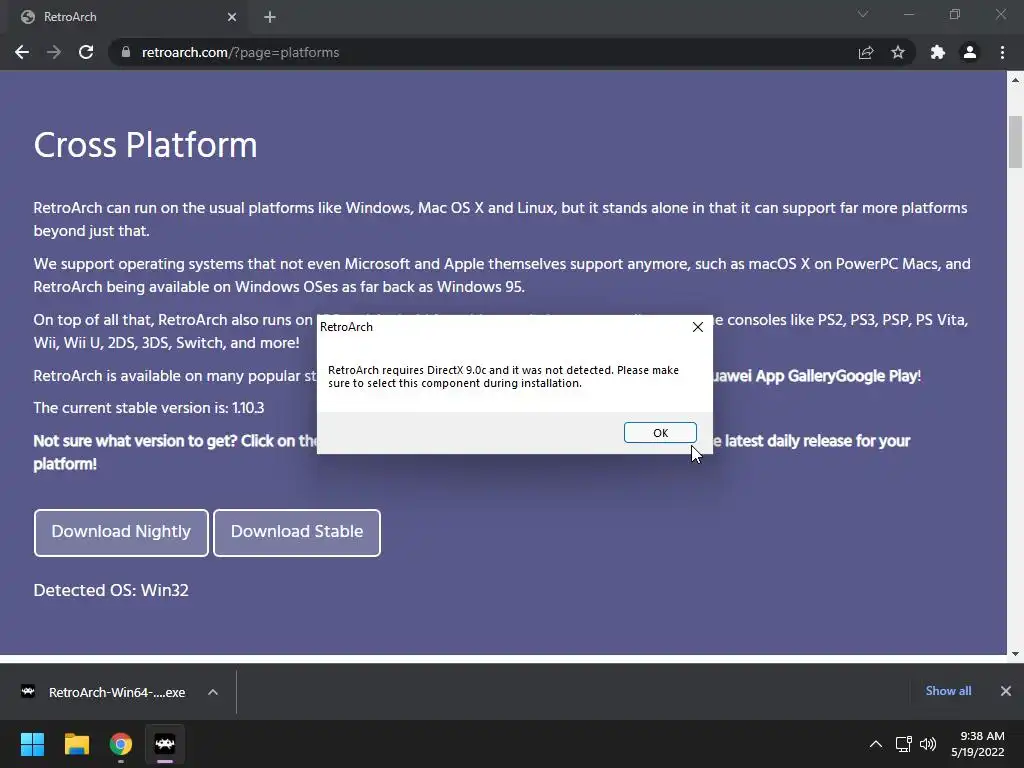
Task: Open the network status tray icon
Action: click(x=904, y=744)
